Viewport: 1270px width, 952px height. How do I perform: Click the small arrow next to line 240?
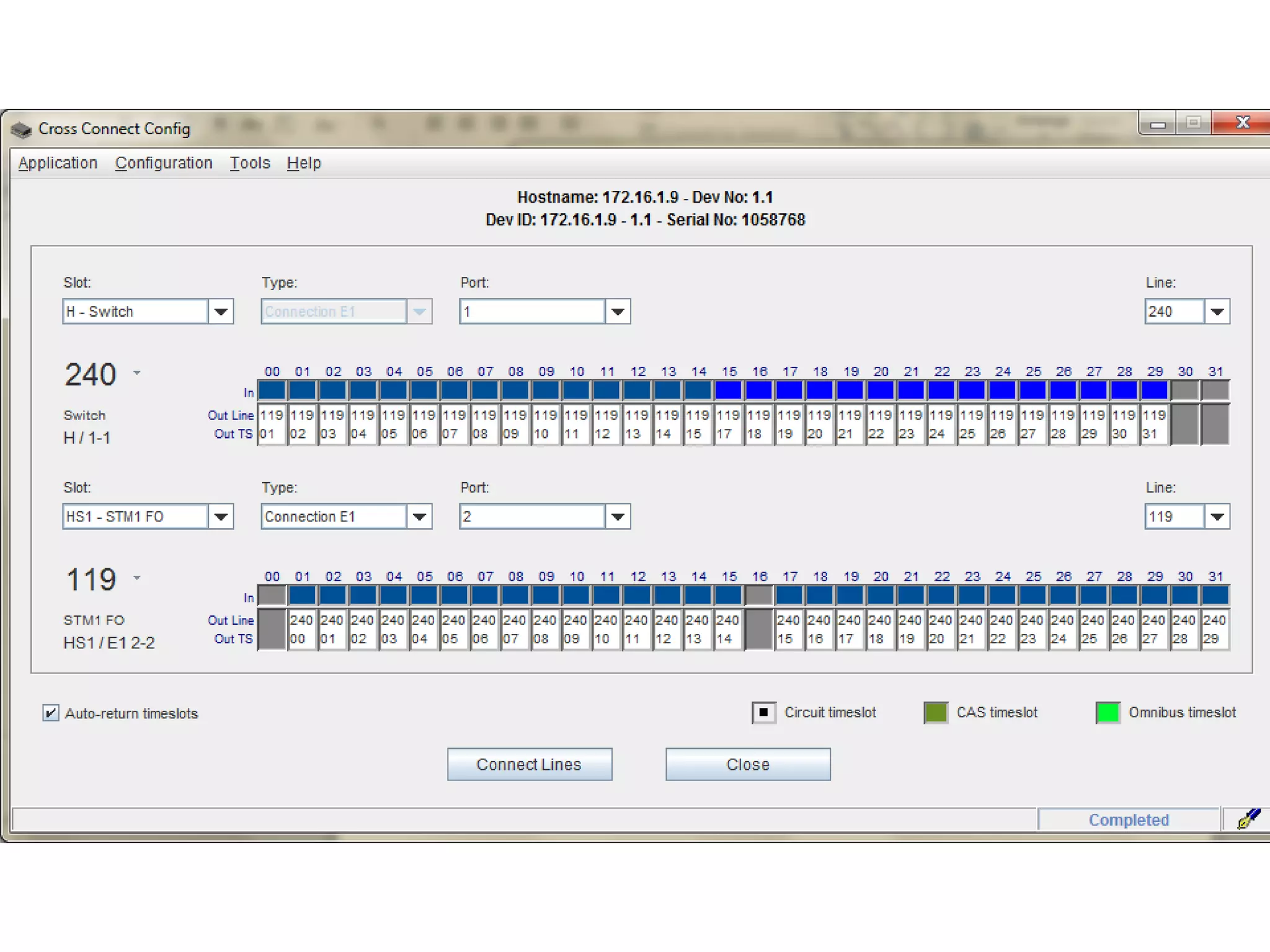pyautogui.click(x=137, y=373)
